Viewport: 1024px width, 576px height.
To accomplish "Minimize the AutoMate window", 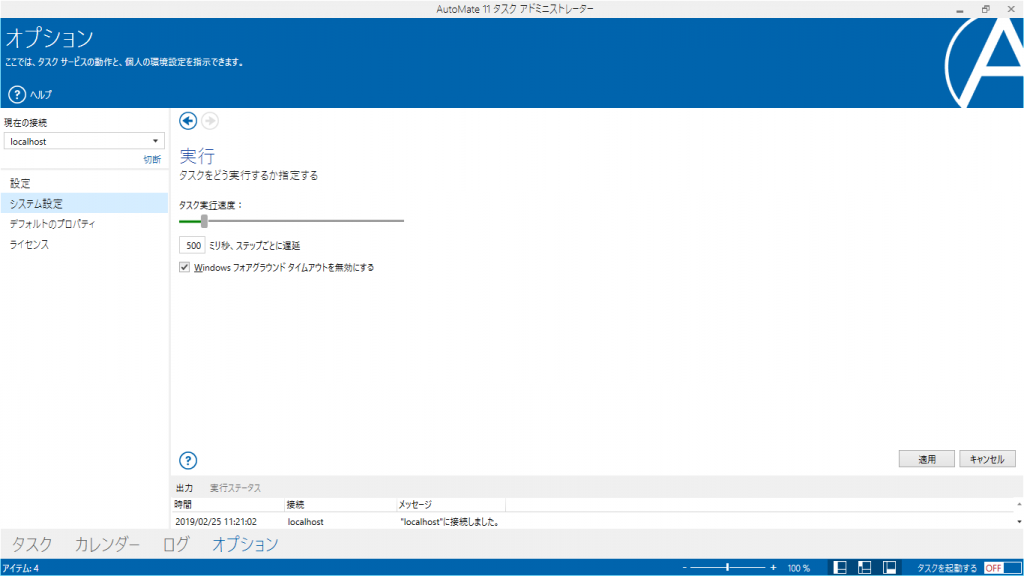I will [x=960, y=9].
